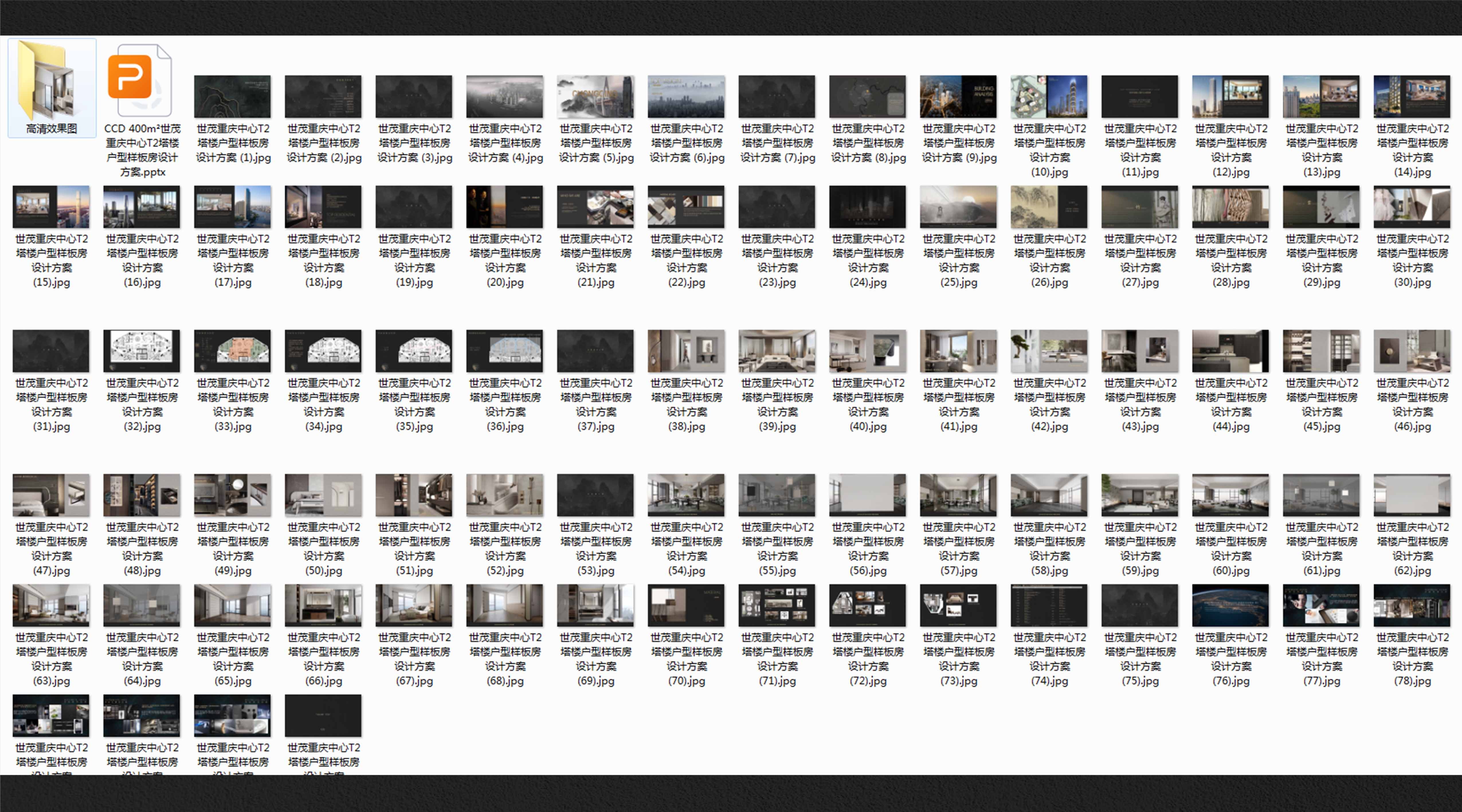The height and width of the screenshot is (812, 1462).
Task: Select the 设计方案 (67).jpg bedroom render
Action: click(x=414, y=605)
